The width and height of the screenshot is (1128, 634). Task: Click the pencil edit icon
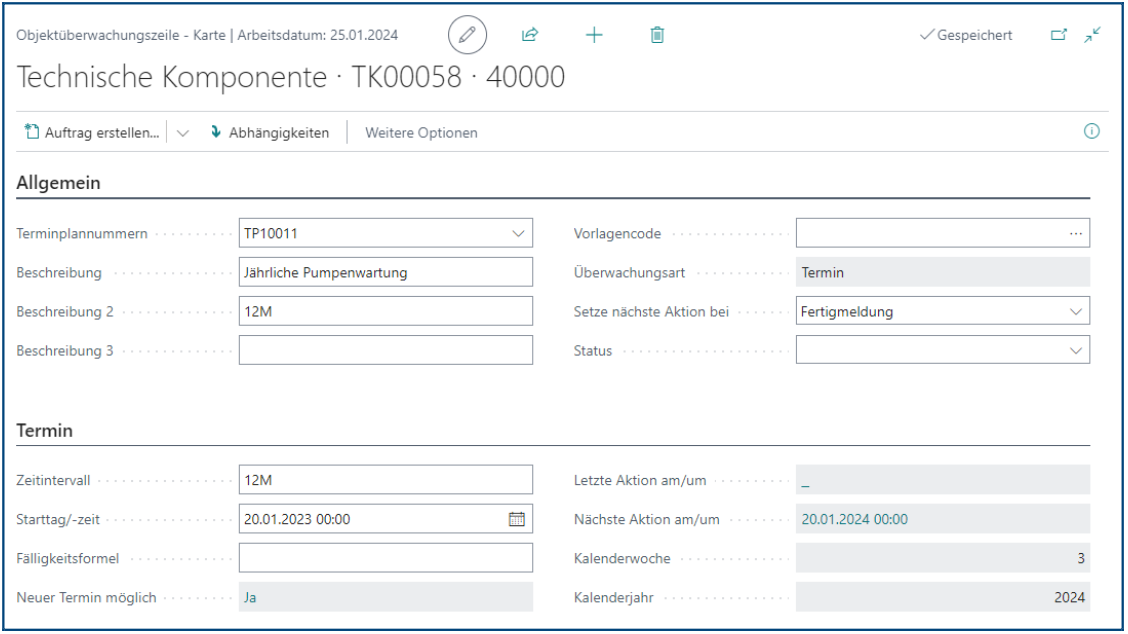click(x=467, y=35)
